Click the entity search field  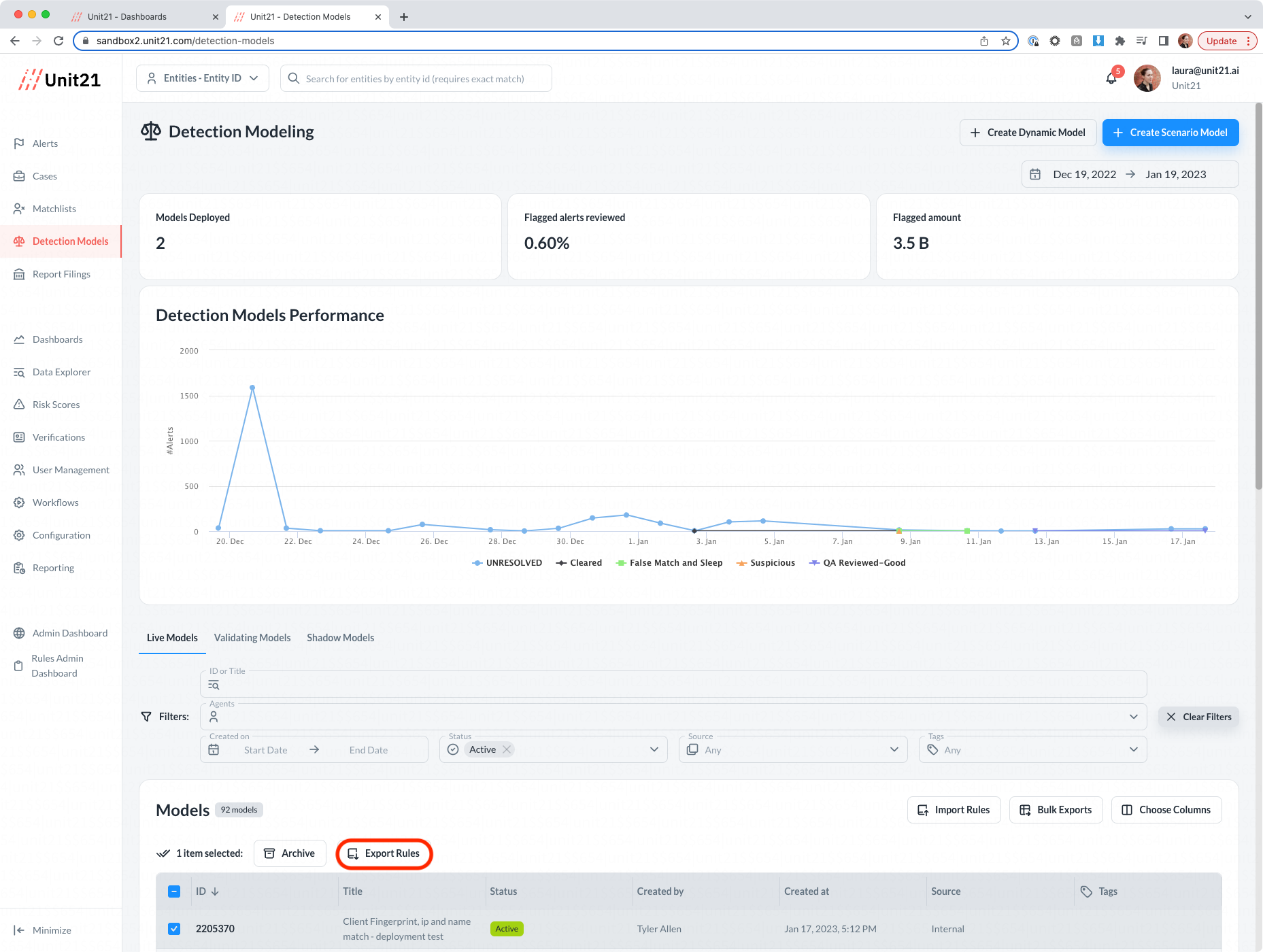click(x=416, y=78)
